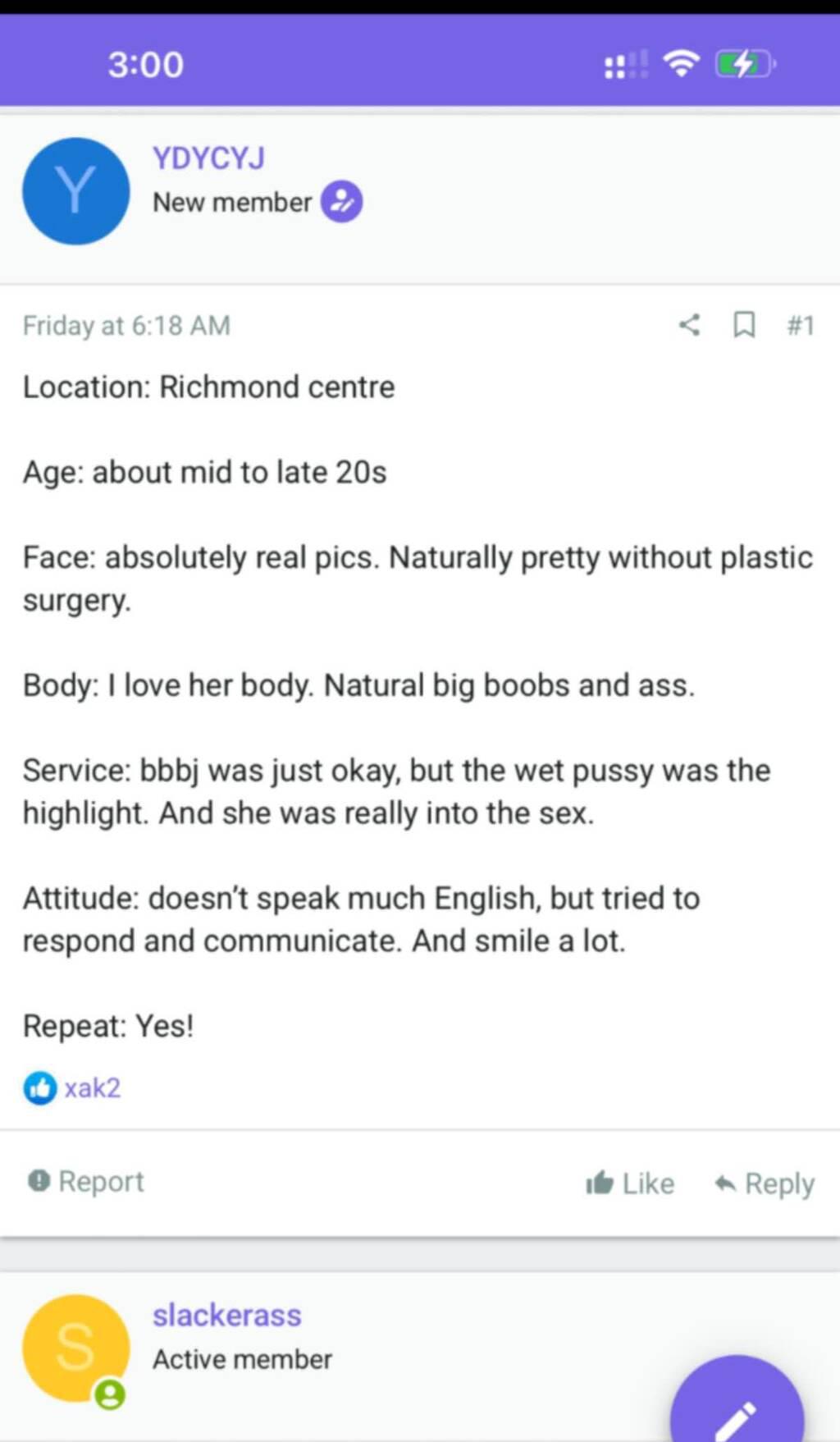Tap the battery charging indicator
This screenshot has width=840, height=1442.
point(744,63)
